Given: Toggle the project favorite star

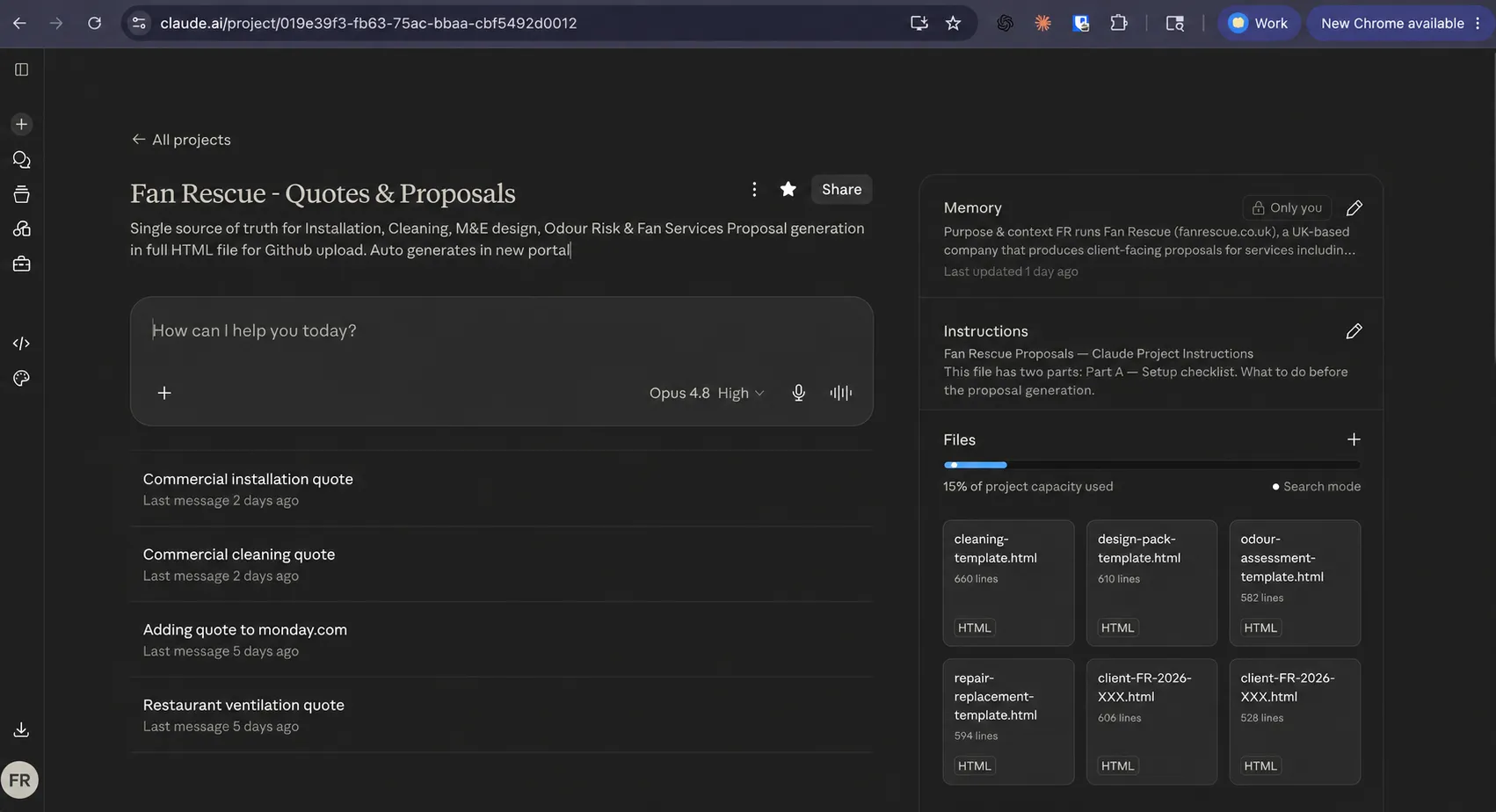Looking at the screenshot, I should click(788, 189).
